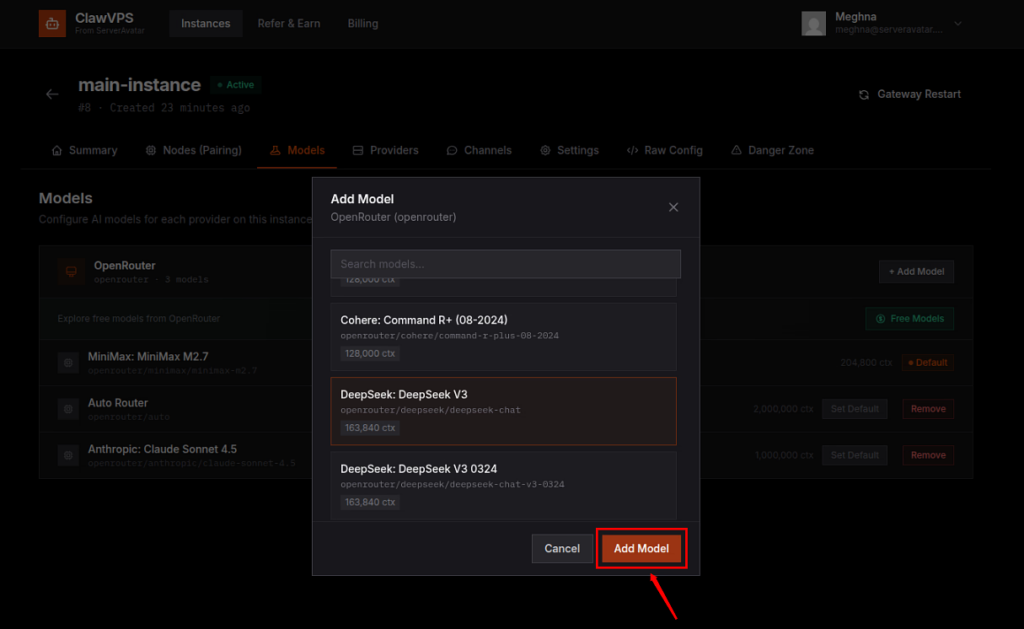Click the ClawVPS logo icon

coord(51,22)
